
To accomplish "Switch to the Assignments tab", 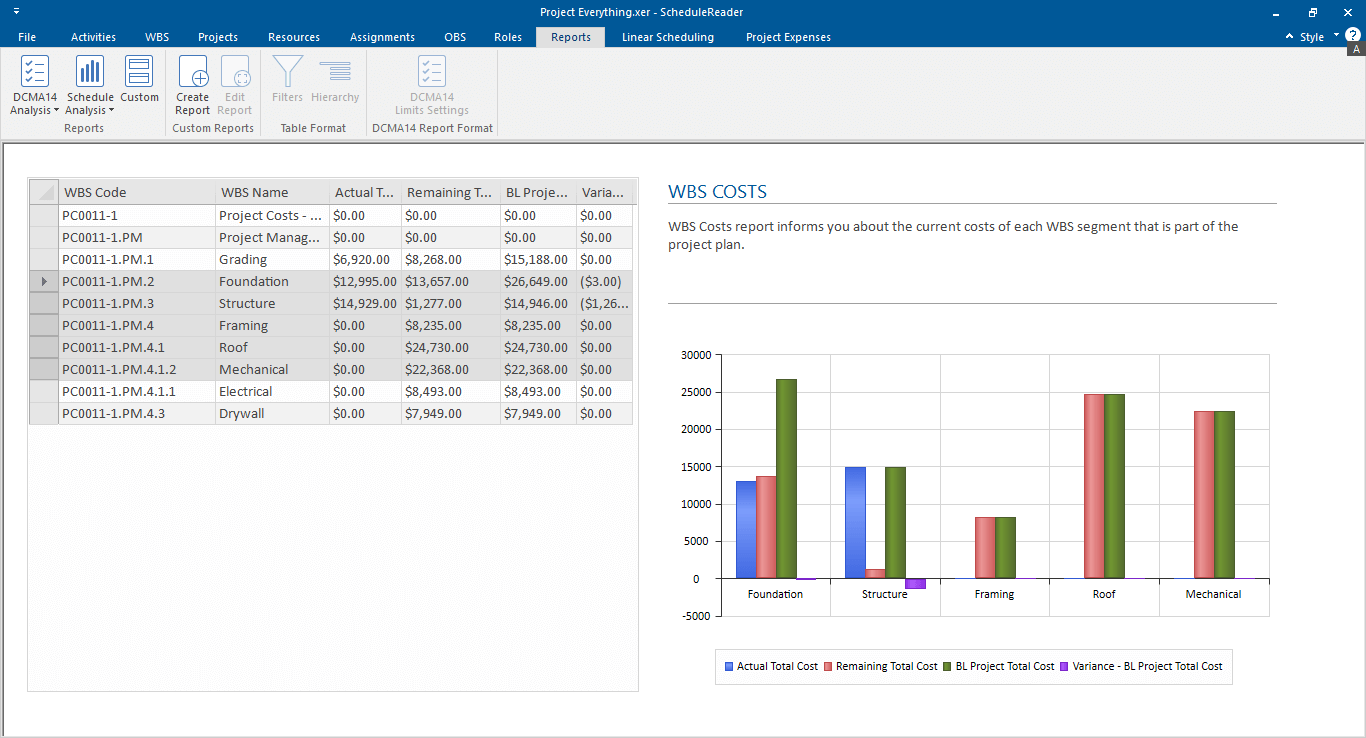I will pyautogui.click(x=382, y=37).
